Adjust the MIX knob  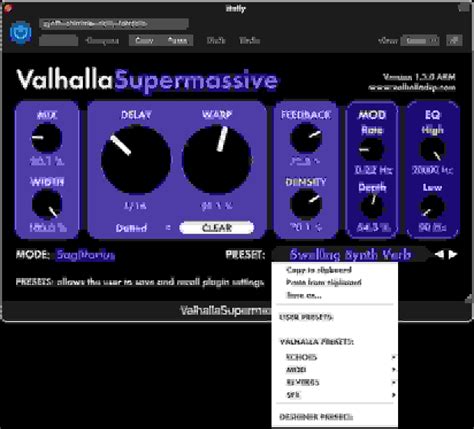pyautogui.click(x=47, y=138)
